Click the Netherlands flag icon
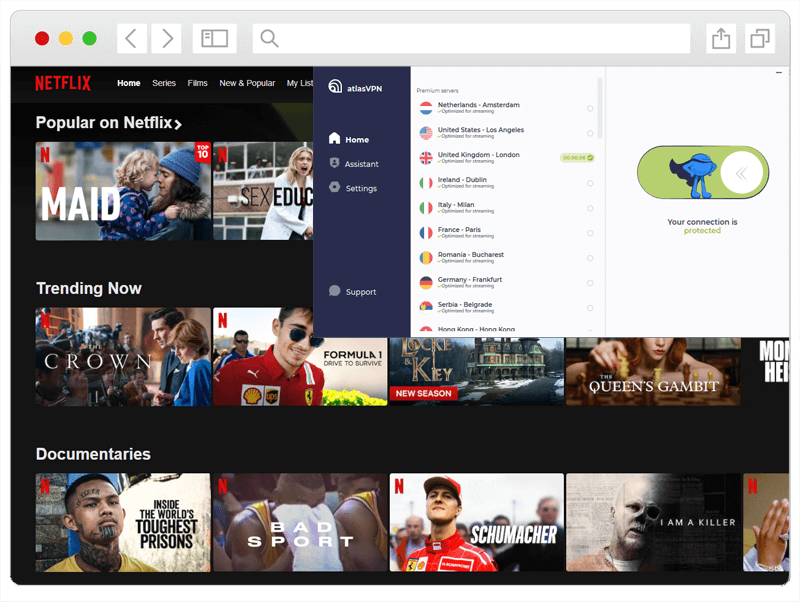Viewport: 800px width, 602px height. click(x=426, y=108)
